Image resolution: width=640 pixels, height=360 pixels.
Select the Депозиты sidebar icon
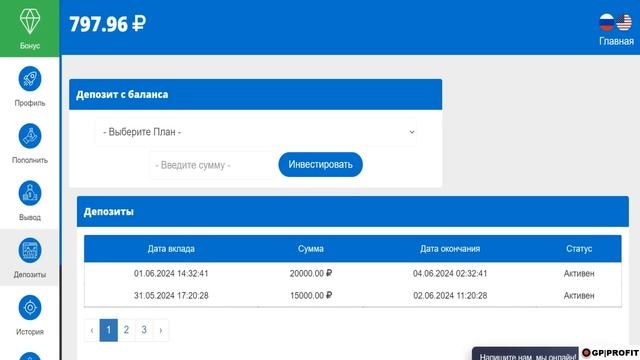pyautogui.click(x=30, y=250)
